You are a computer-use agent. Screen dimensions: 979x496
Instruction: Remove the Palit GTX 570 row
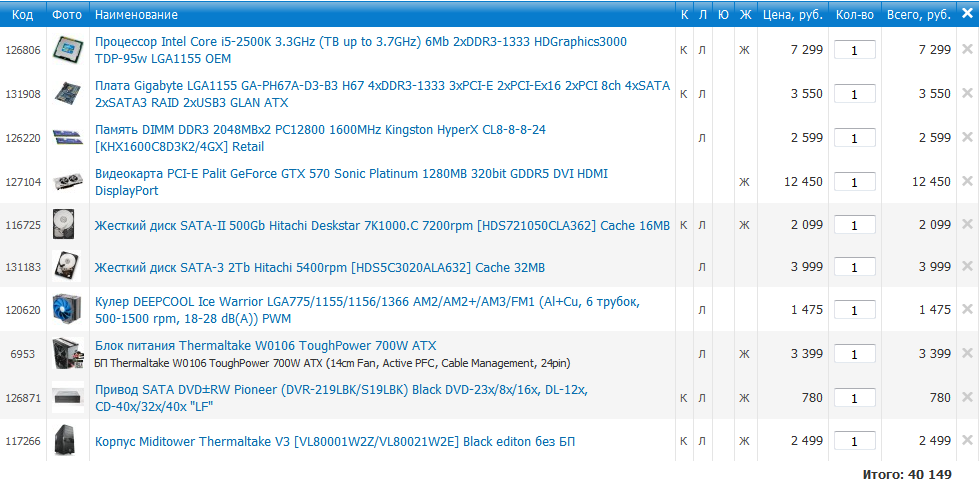[967, 181]
